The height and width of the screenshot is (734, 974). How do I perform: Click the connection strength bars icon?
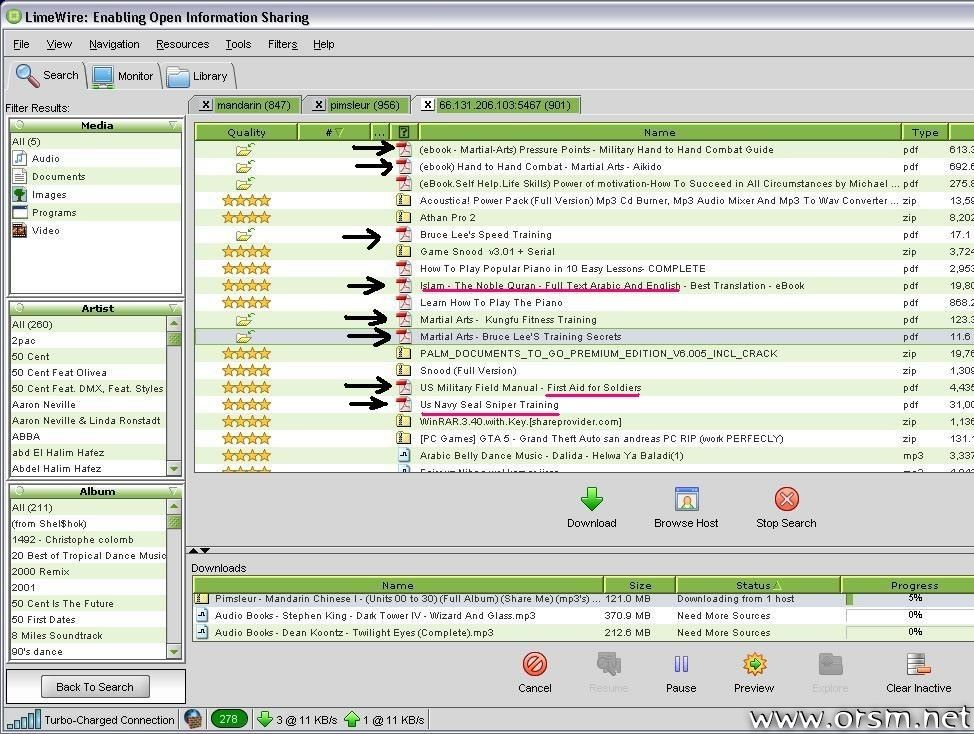[x=24, y=719]
